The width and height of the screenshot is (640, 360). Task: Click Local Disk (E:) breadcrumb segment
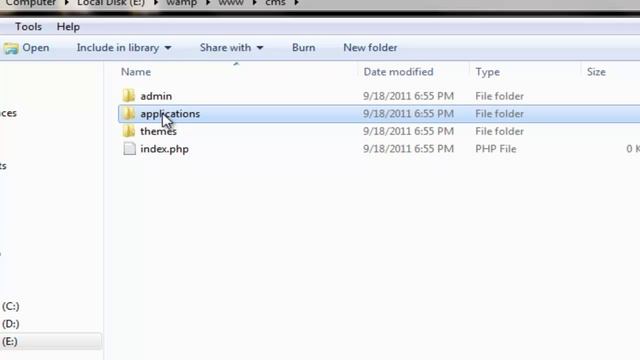click(x=111, y=3)
